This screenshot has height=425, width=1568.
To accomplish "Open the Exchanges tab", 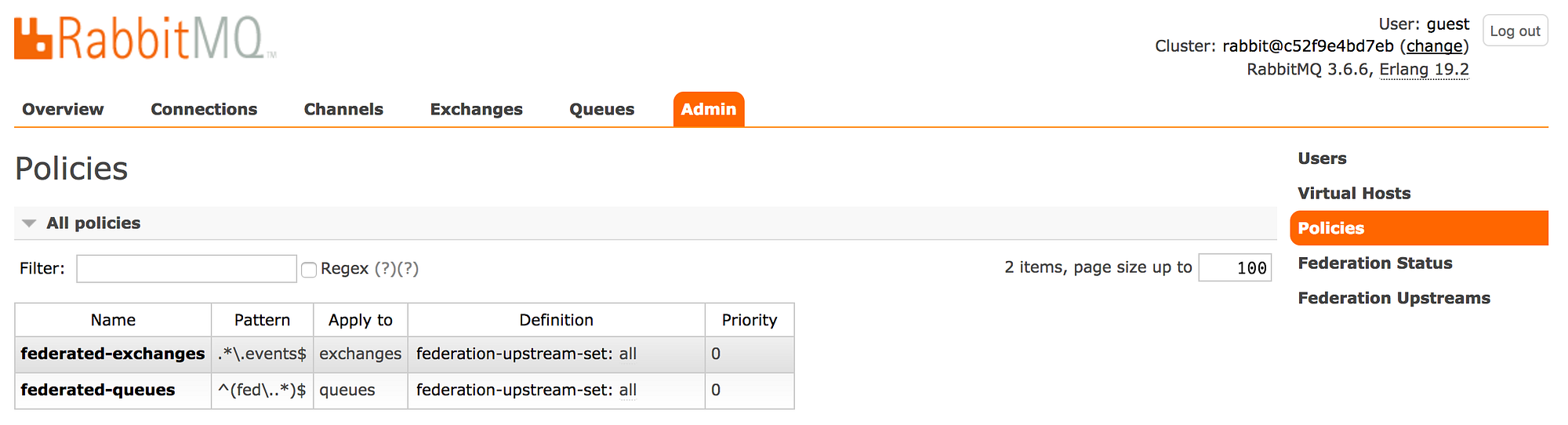I will point(476,110).
